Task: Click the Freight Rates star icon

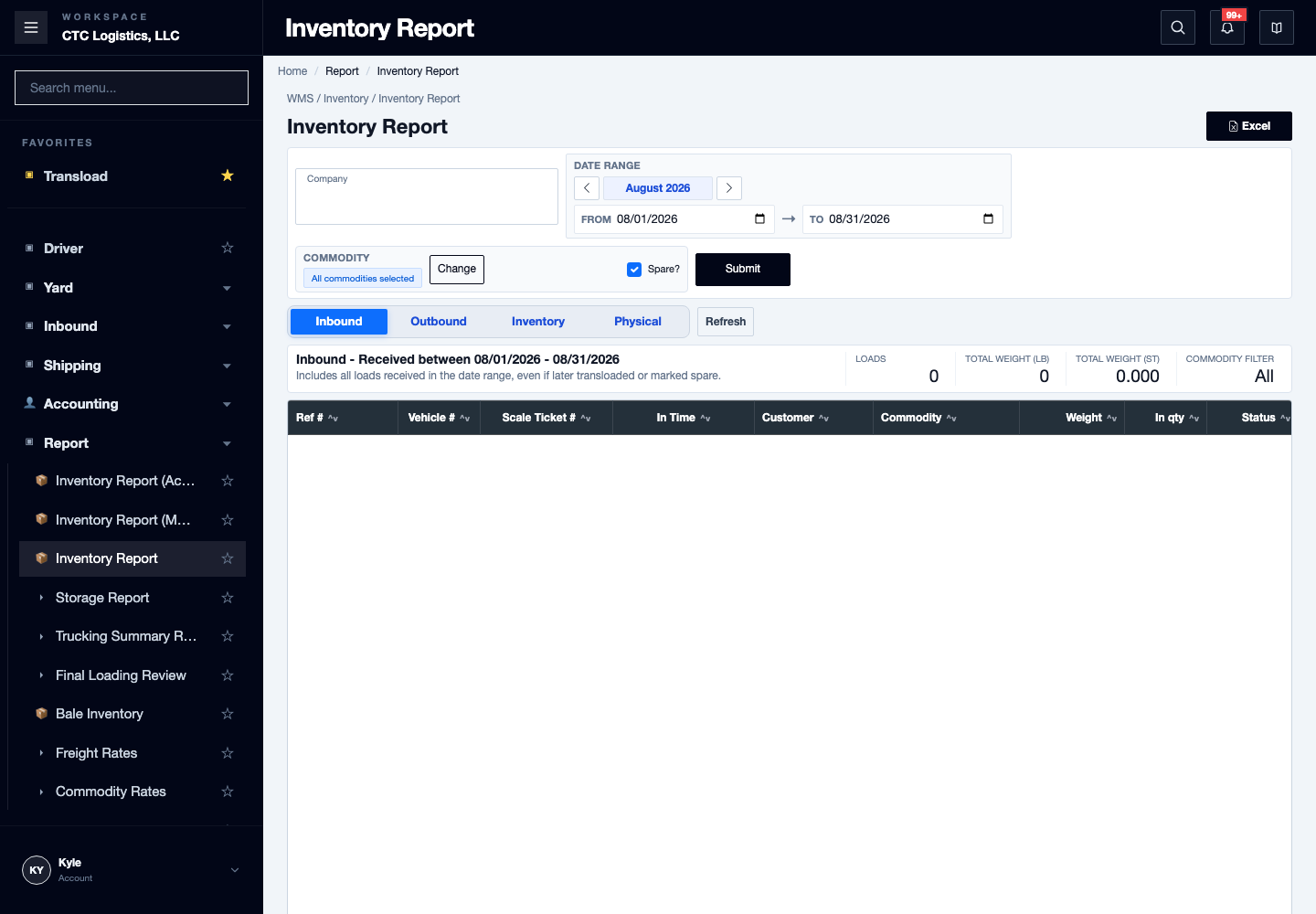Action: click(228, 753)
